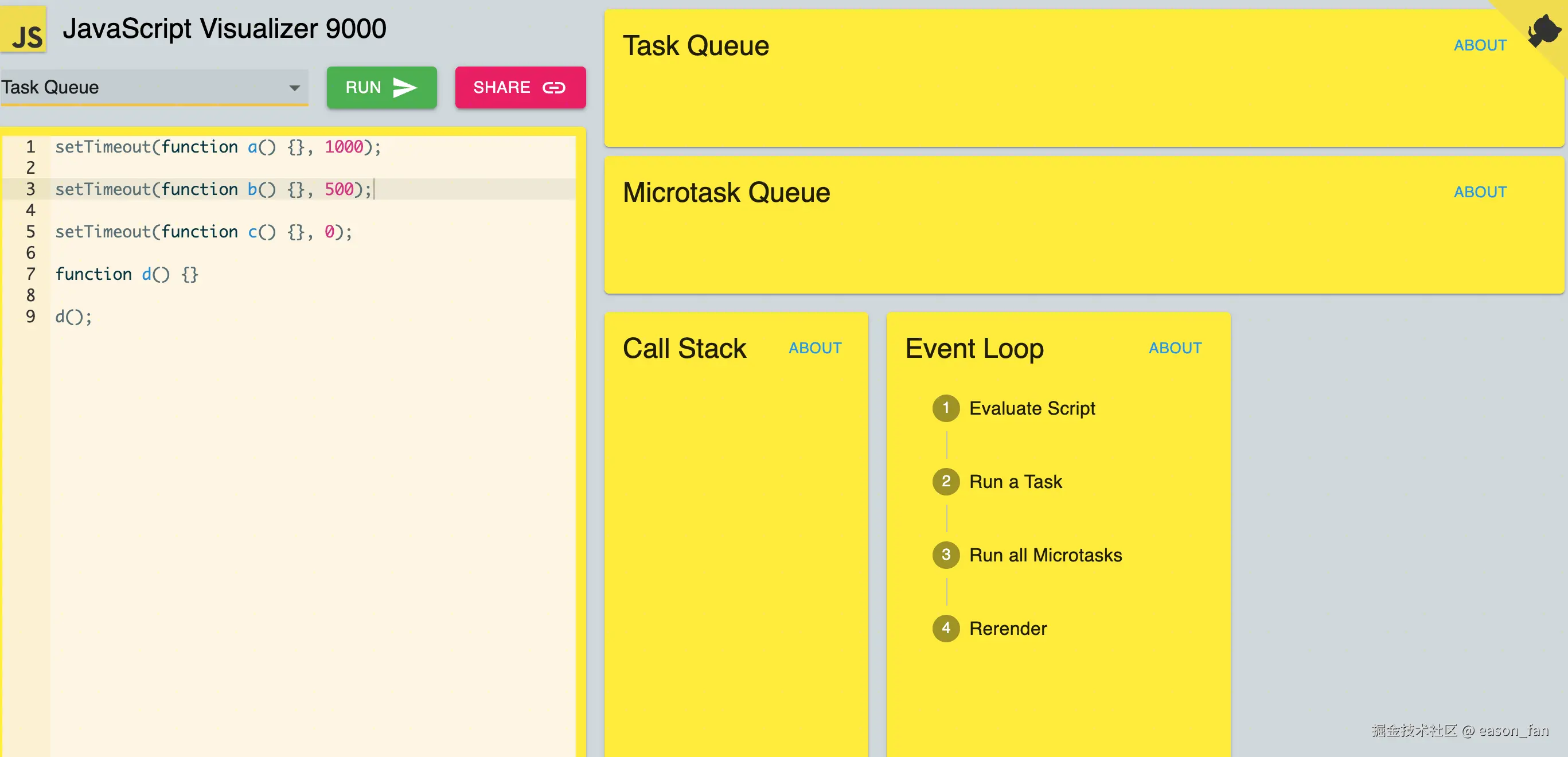
Task: Click step 1 circle Evaluate Script
Action: 945,408
